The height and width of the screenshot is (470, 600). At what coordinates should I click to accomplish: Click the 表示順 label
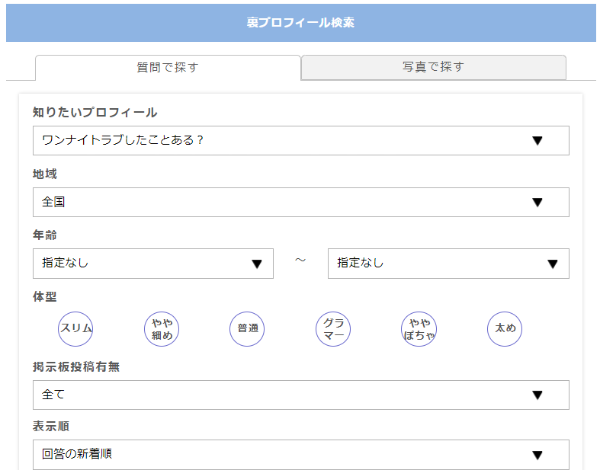pos(51,426)
